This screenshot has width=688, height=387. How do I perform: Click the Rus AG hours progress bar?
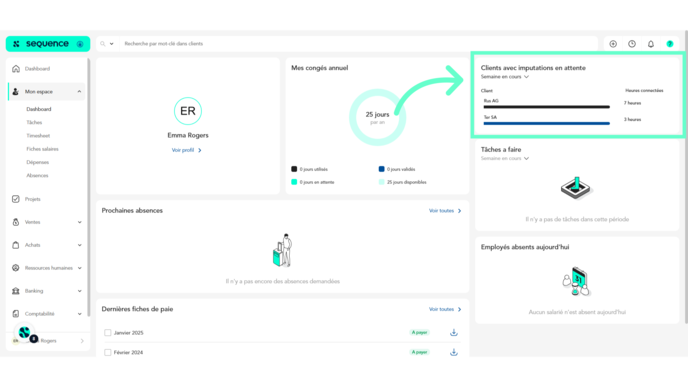546,107
